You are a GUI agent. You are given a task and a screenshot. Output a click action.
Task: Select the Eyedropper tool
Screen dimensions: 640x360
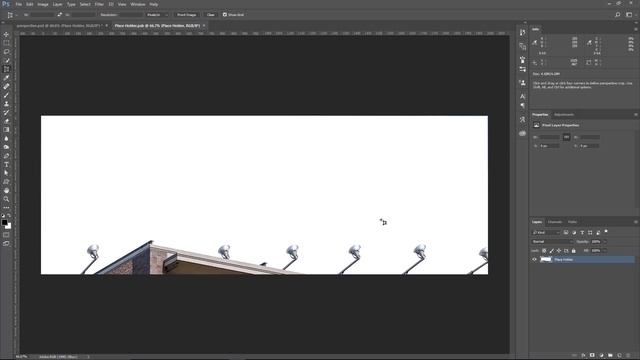[x=6, y=78]
